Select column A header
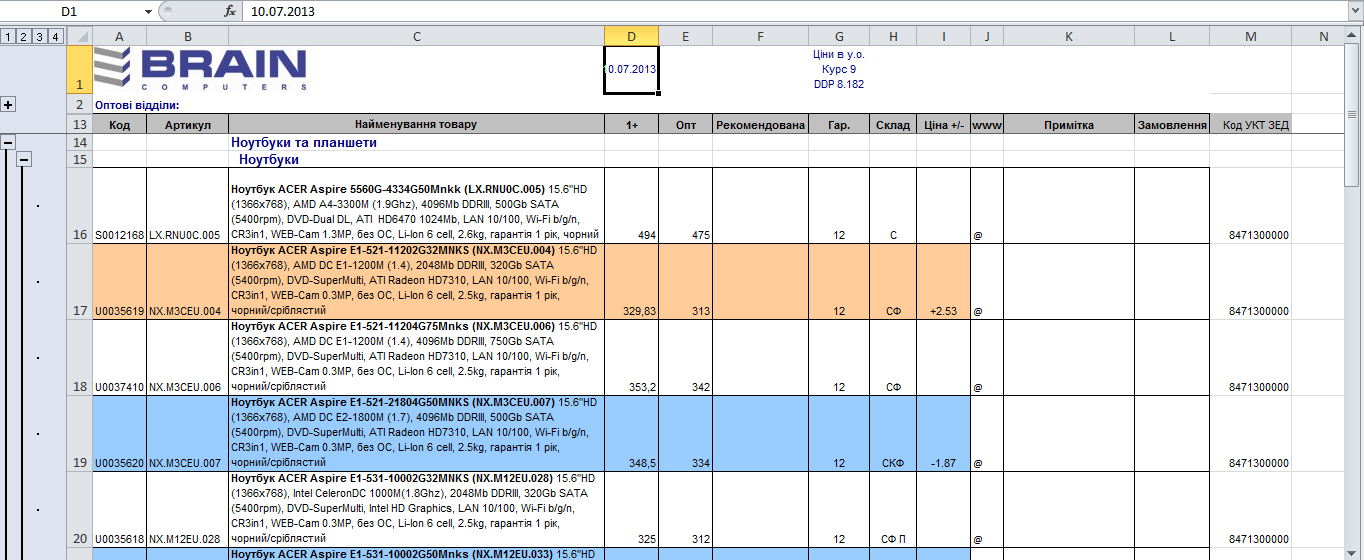The width and height of the screenshot is (1364, 560). (x=119, y=37)
